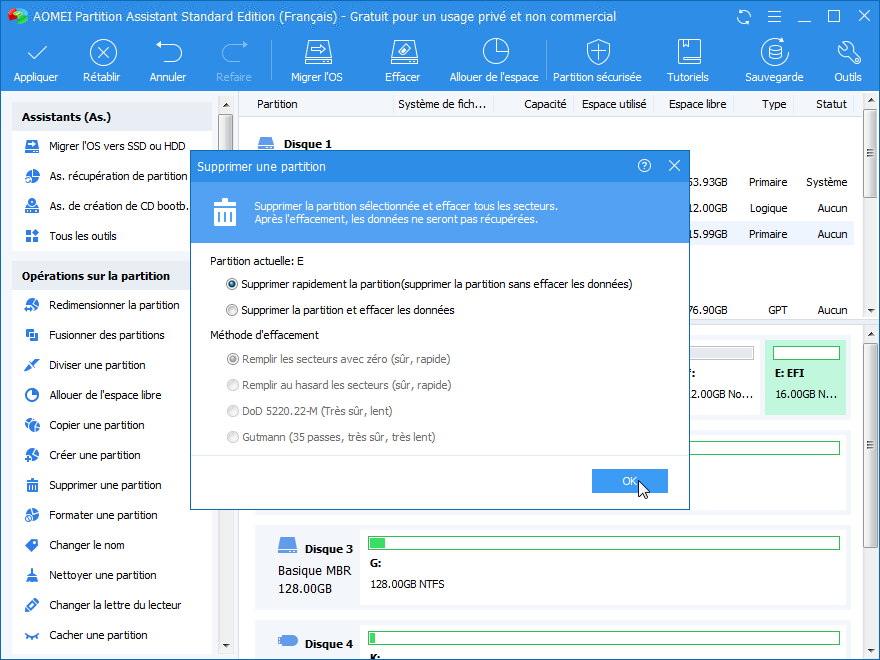
Task: Open the Outils wrench toolbar item
Action: point(848,61)
